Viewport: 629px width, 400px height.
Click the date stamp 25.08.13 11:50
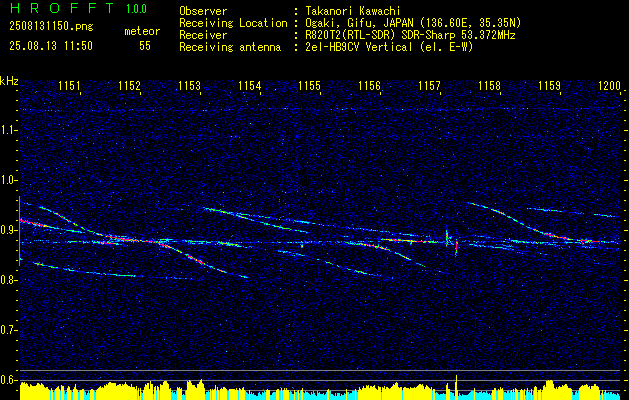[x=51, y=46]
